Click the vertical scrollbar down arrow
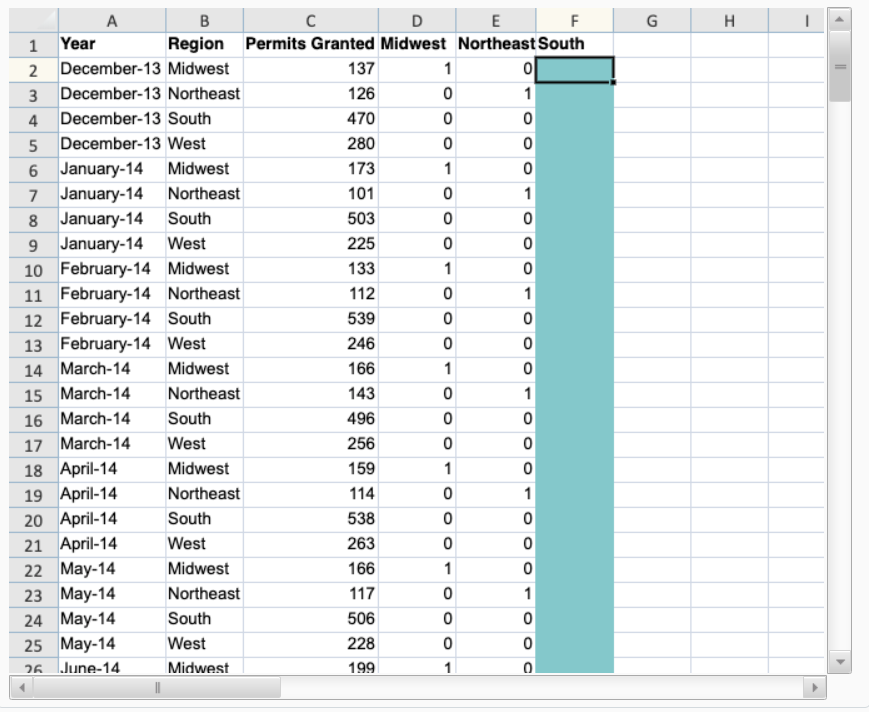 click(839, 662)
